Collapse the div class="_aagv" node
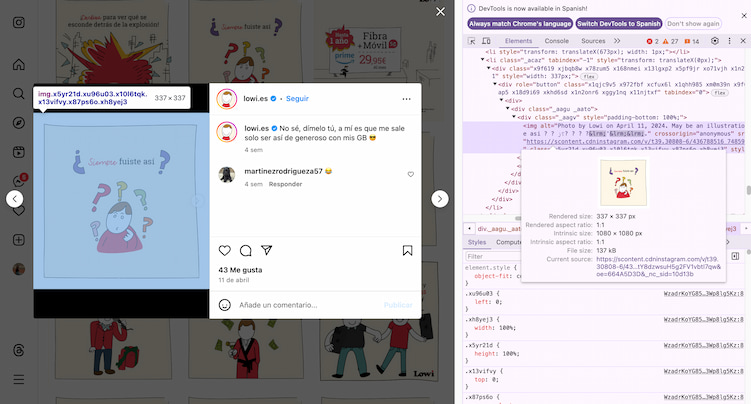The image size is (751, 404). coord(514,117)
